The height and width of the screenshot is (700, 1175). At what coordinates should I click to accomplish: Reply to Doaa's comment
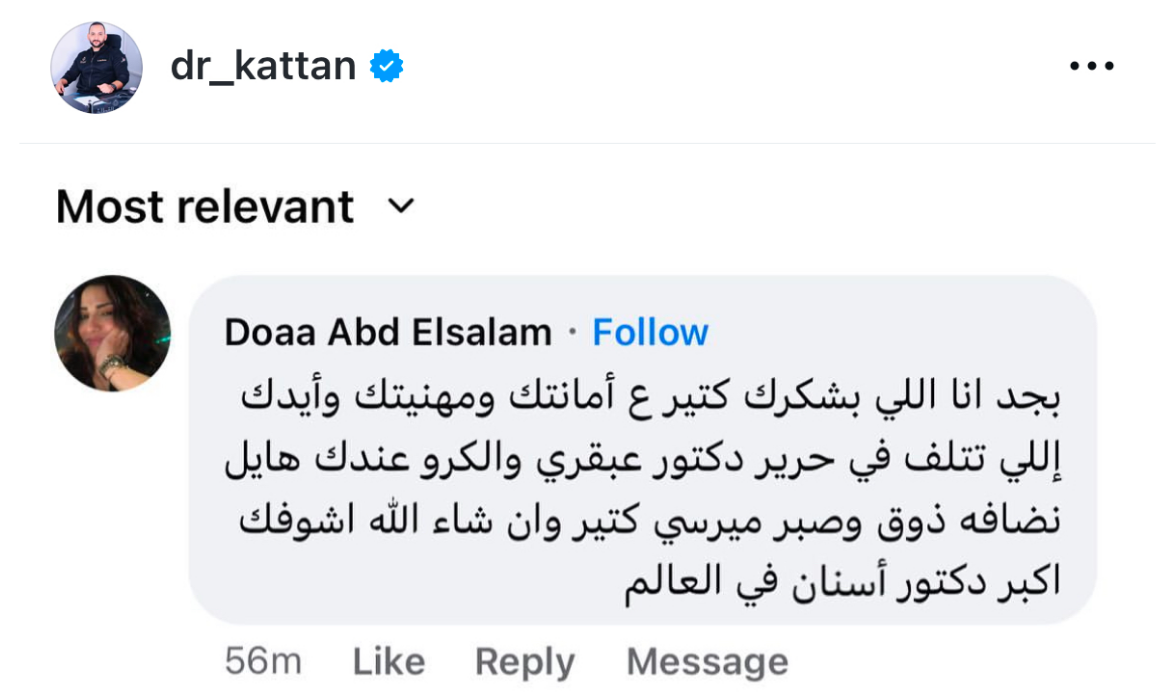(524, 662)
